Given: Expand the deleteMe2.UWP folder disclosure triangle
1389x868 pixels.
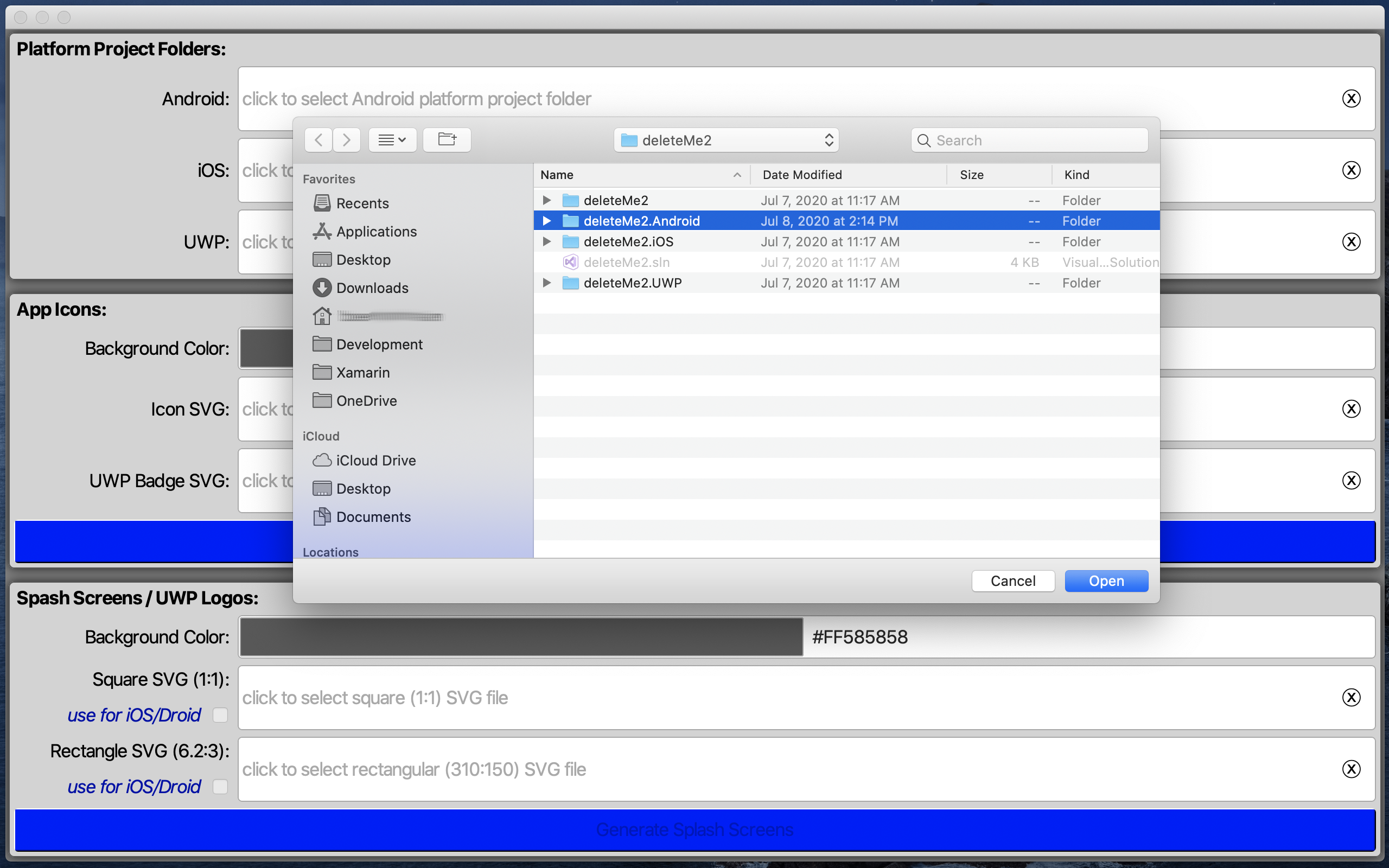Looking at the screenshot, I should coord(546,283).
